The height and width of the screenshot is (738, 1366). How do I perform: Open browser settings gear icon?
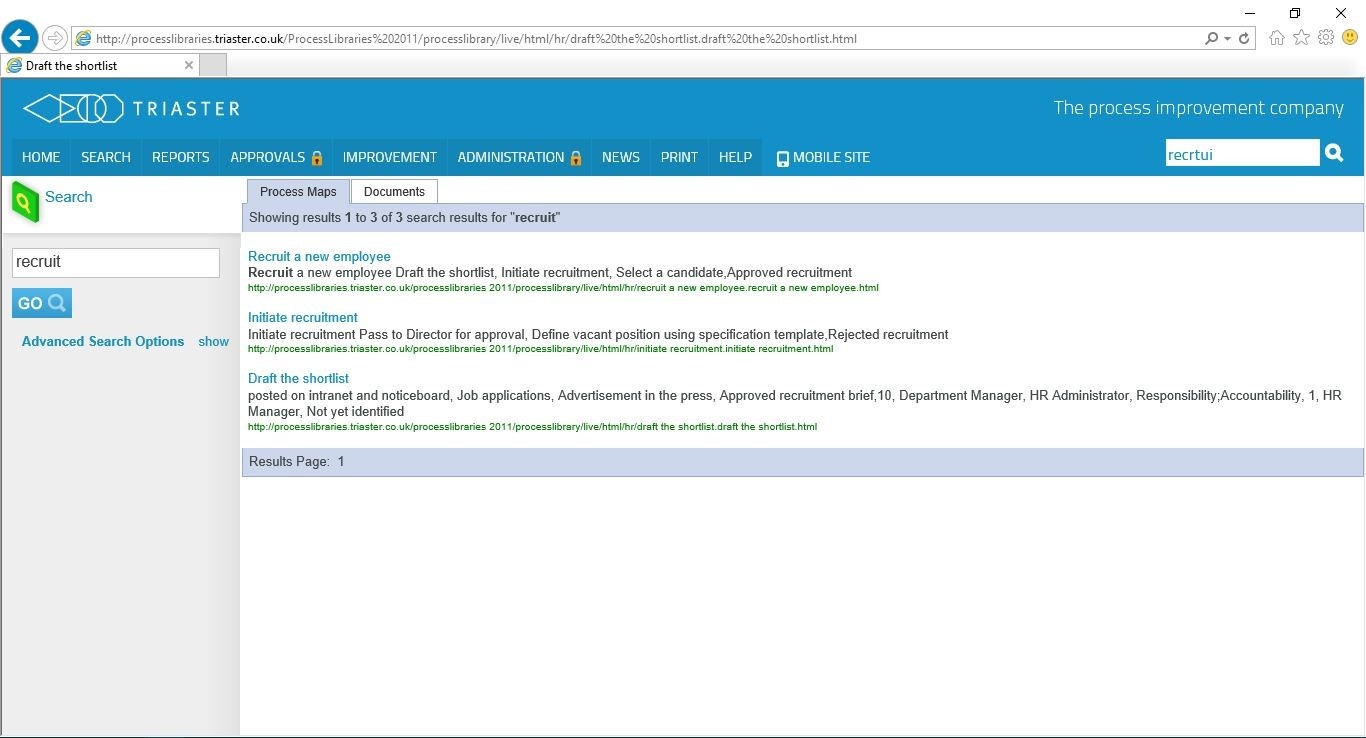pos(1325,38)
